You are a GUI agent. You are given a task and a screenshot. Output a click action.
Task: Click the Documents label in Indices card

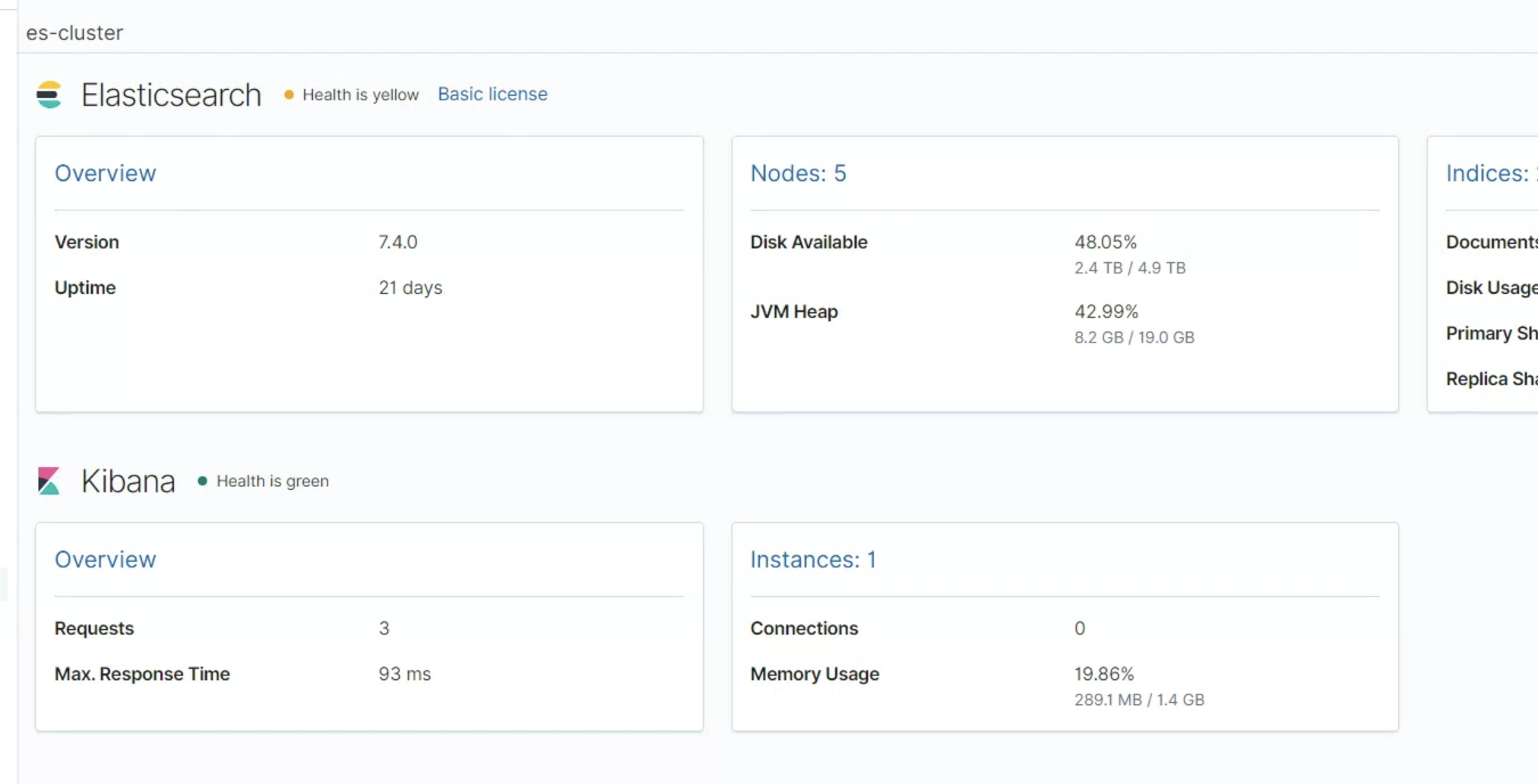[1492, 242]
